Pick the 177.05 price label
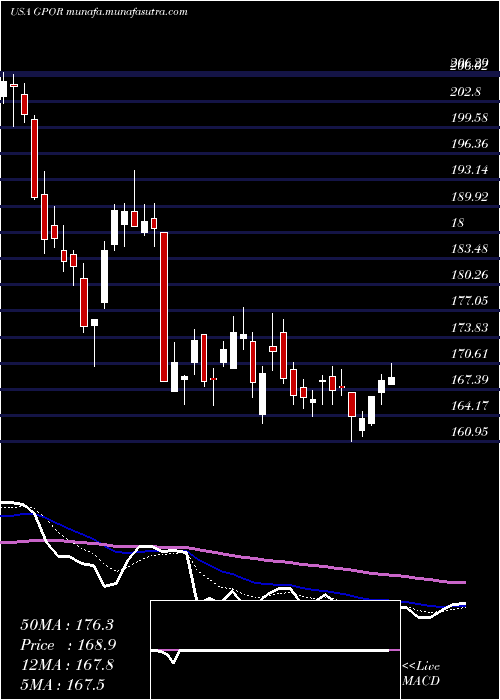Viewport: 500px width, 700px height. coord(468,301)
